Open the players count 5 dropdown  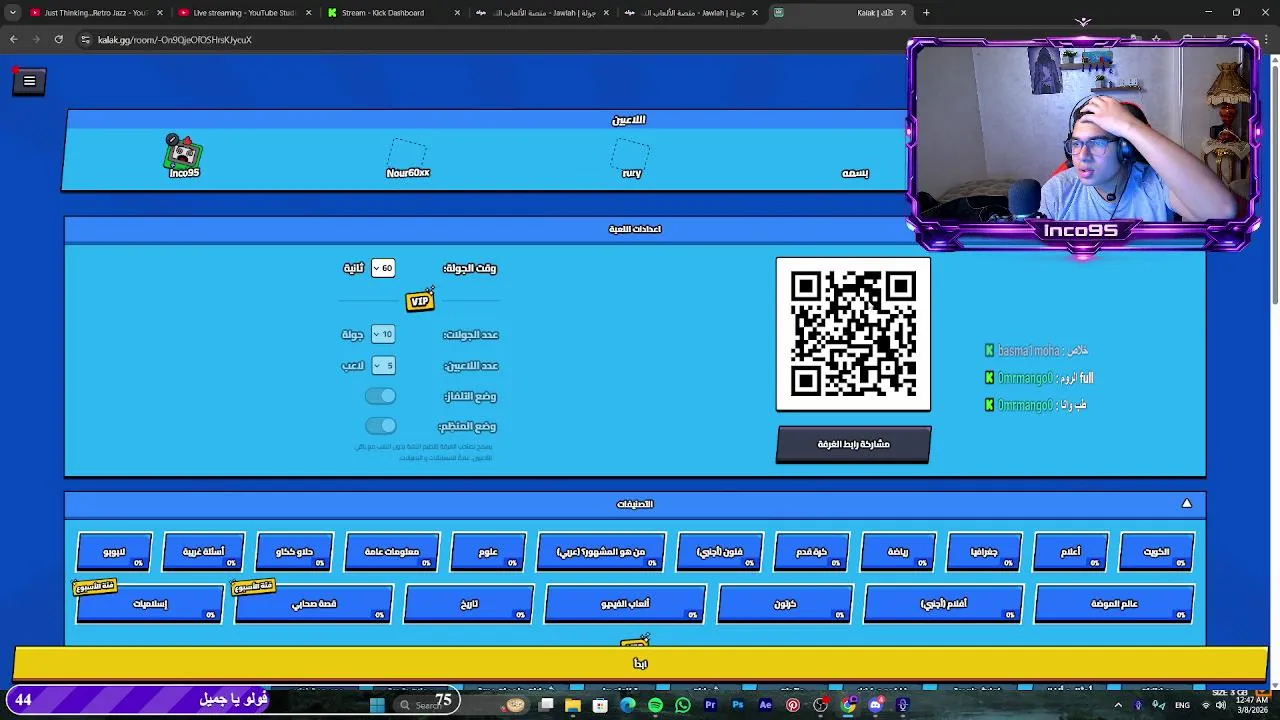[x=383, y=365]
